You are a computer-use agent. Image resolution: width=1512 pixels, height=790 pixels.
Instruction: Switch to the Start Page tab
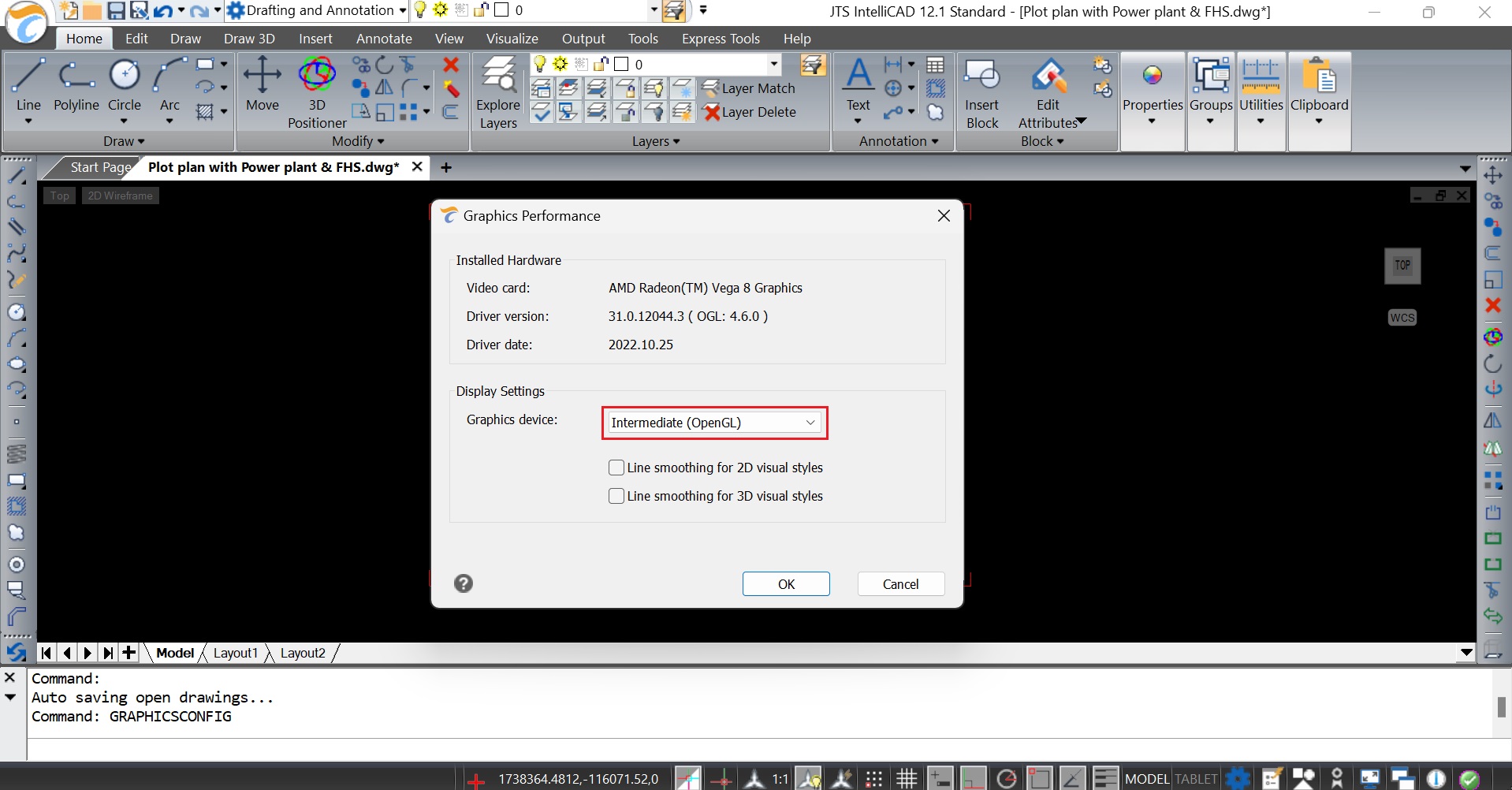(100, 167)
